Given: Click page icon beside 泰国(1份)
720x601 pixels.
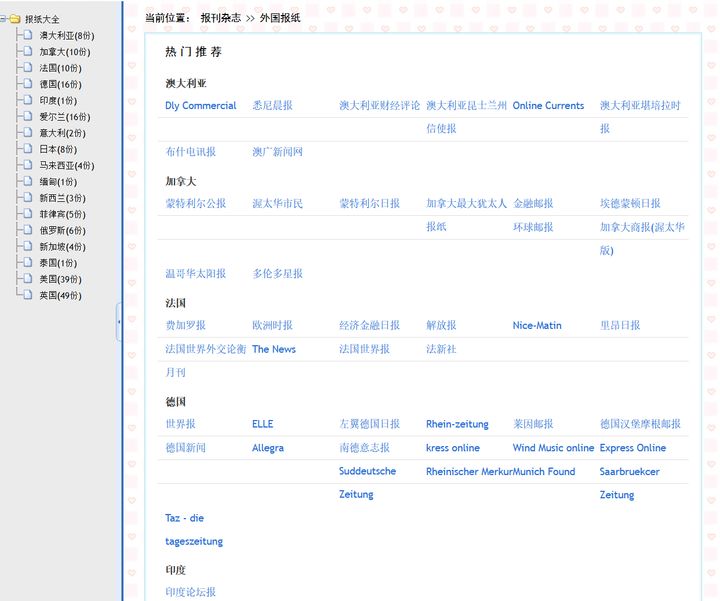Looking at the screenshot, I should (x=28, y=263).
